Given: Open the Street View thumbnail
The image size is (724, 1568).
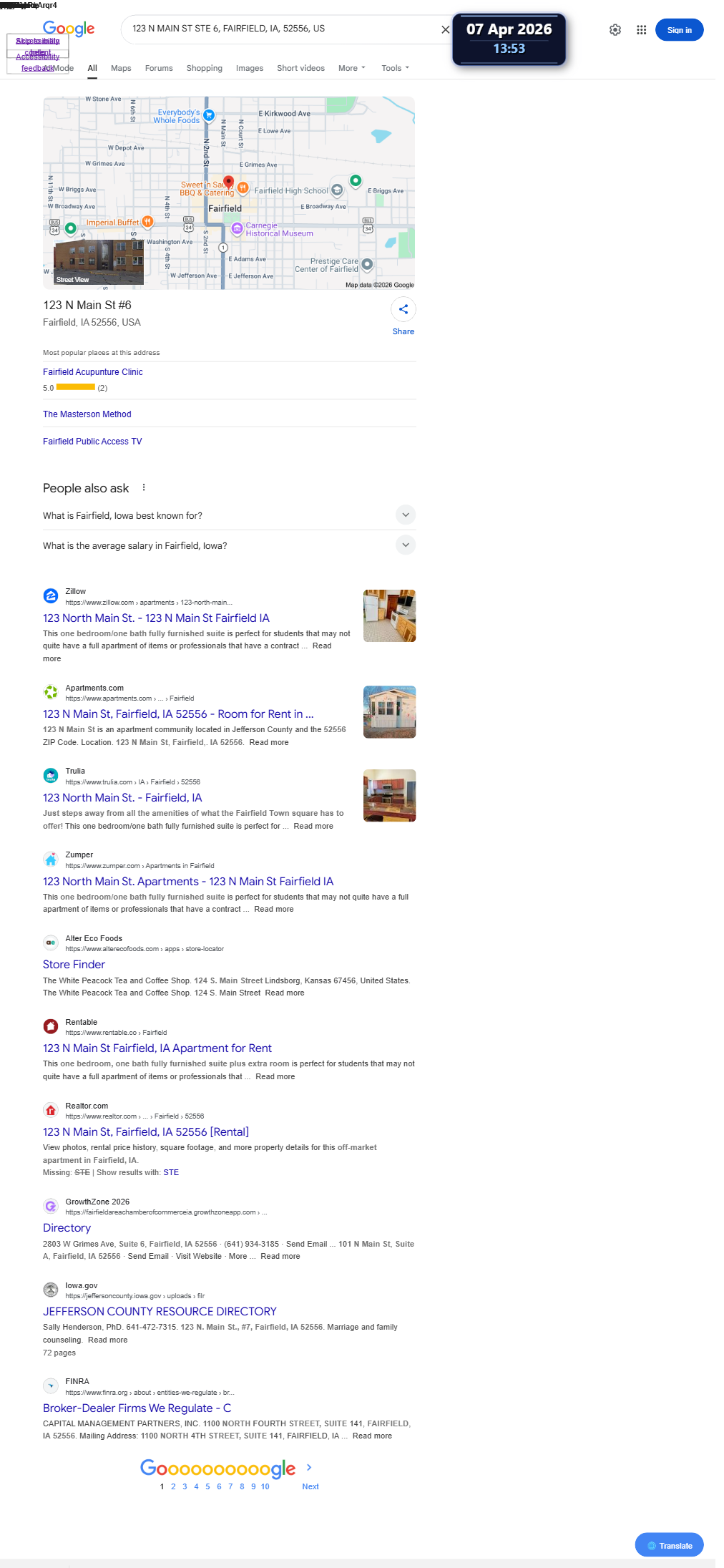Looking at the screenshot, I should tap(99, 263).
